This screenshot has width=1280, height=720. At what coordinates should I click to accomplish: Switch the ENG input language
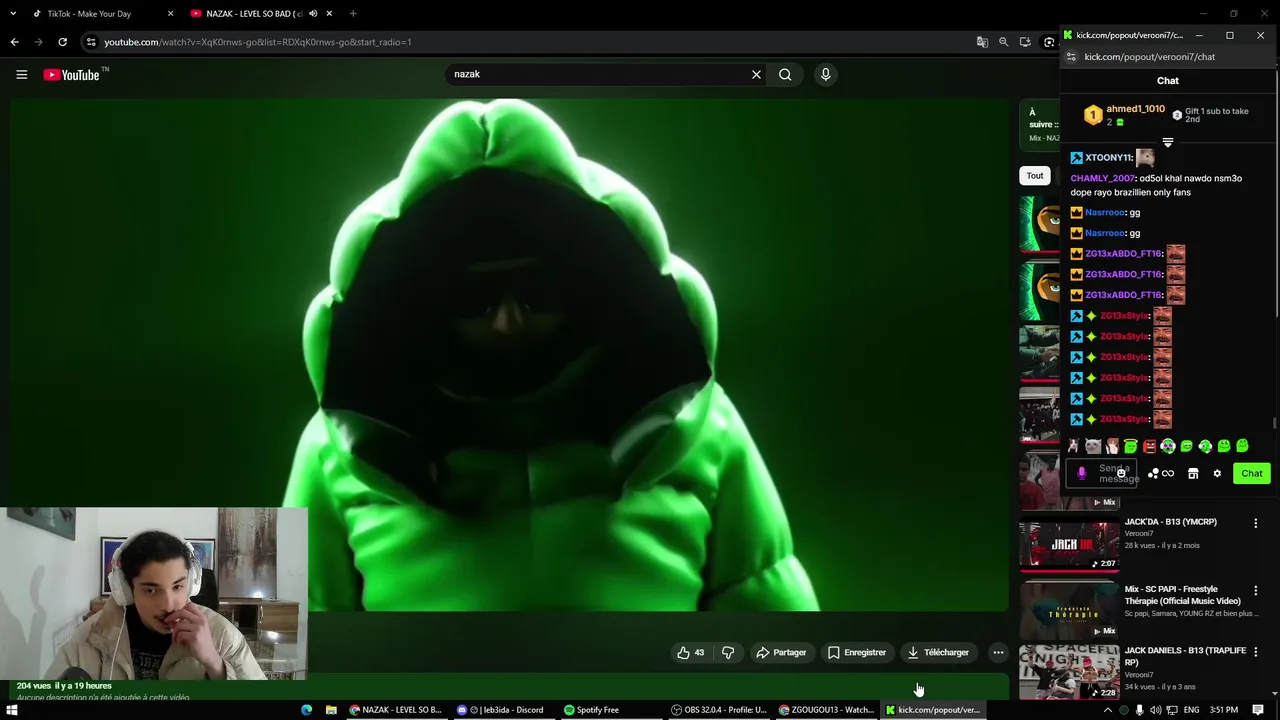click(1191, 710)
